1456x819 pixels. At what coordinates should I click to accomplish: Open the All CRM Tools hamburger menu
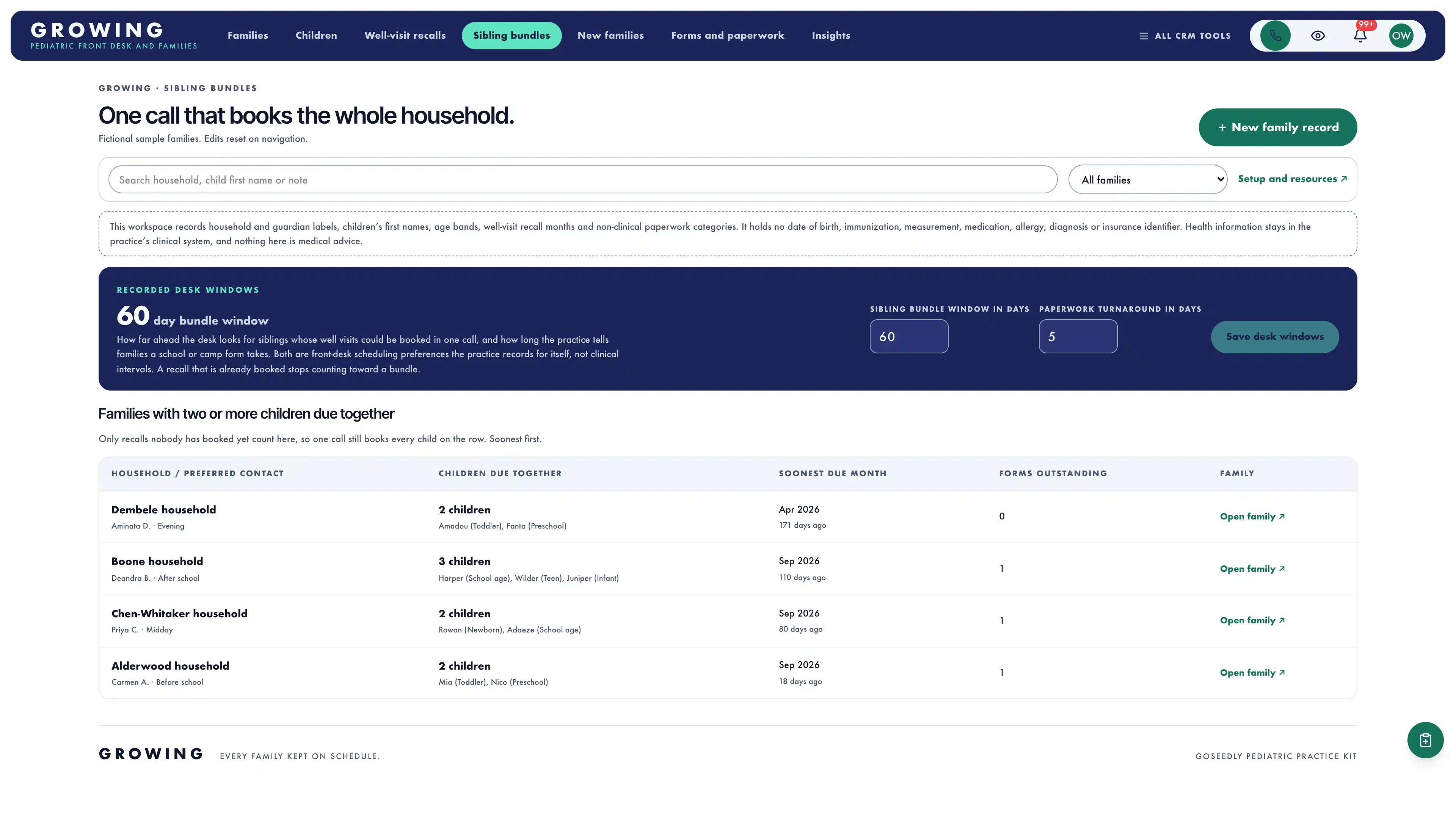coord(1185,36)
